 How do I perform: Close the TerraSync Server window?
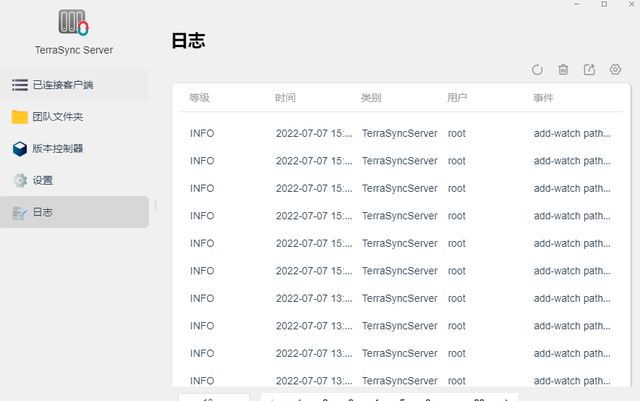631,4
